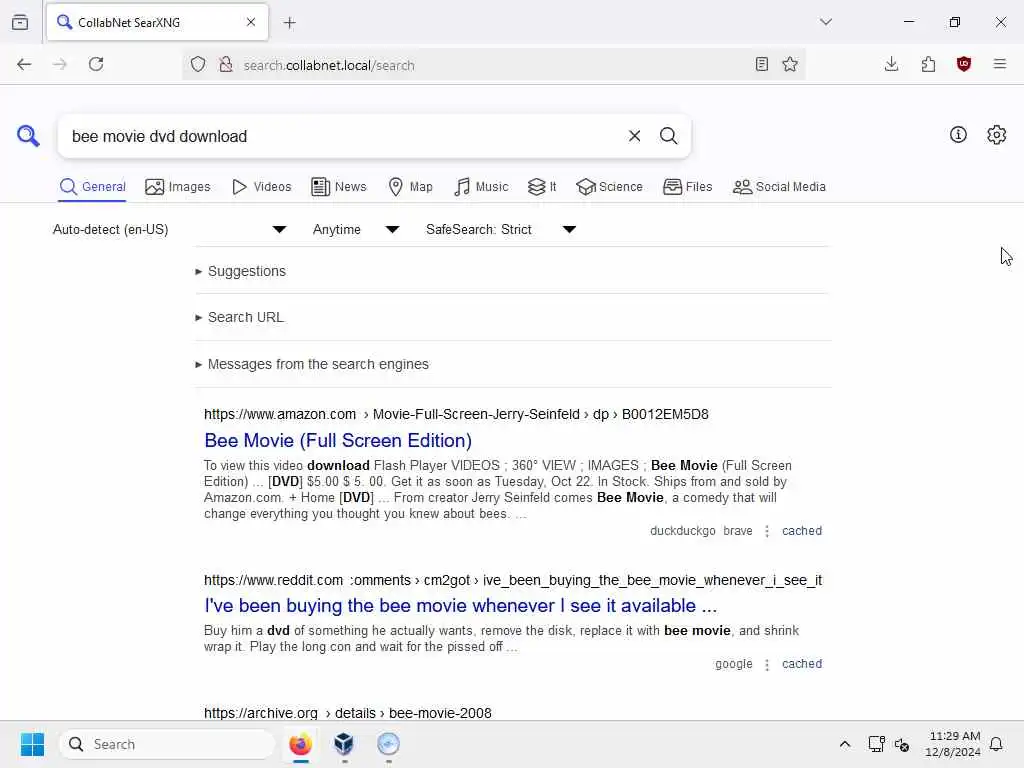Click the Windows taskbar Search box

167,744
